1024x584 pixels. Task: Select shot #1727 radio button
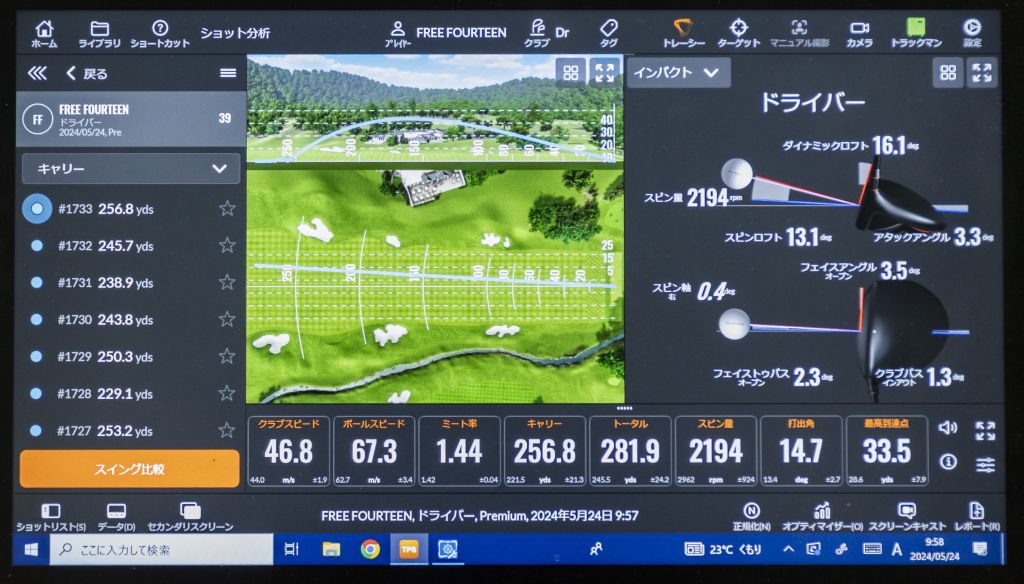click(x=37, y=430)
